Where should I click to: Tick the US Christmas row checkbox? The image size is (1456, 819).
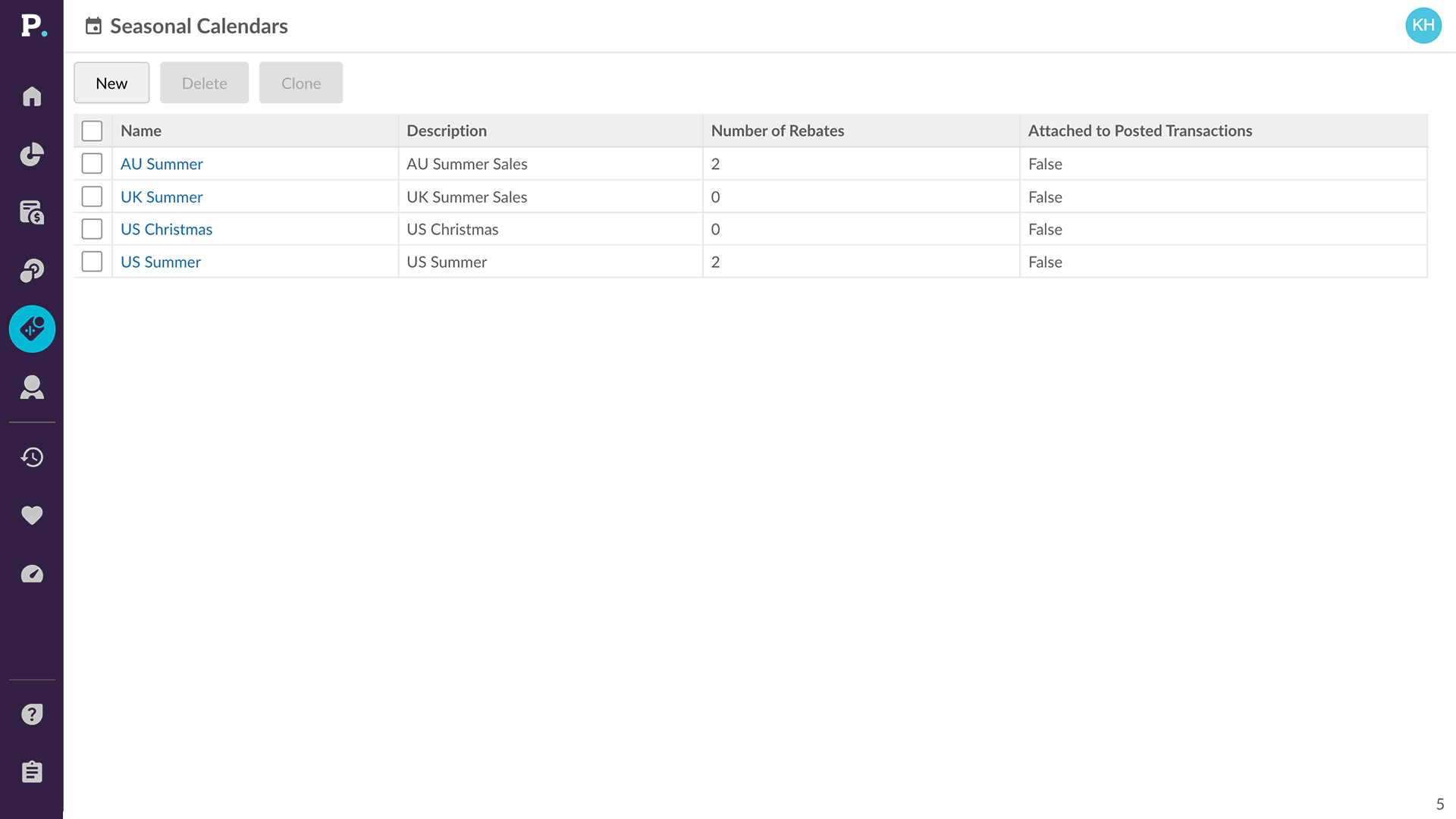pos(92,229)
